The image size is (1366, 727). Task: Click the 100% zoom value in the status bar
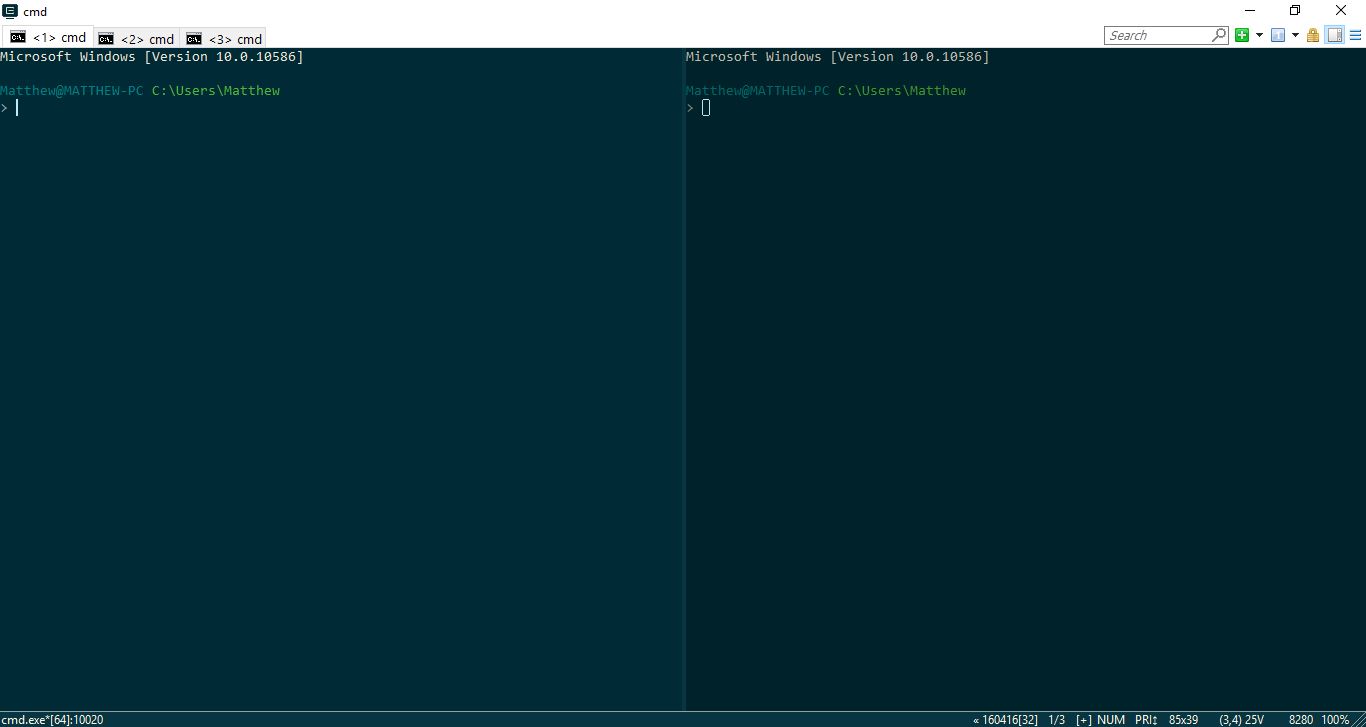coord(1335,720)
